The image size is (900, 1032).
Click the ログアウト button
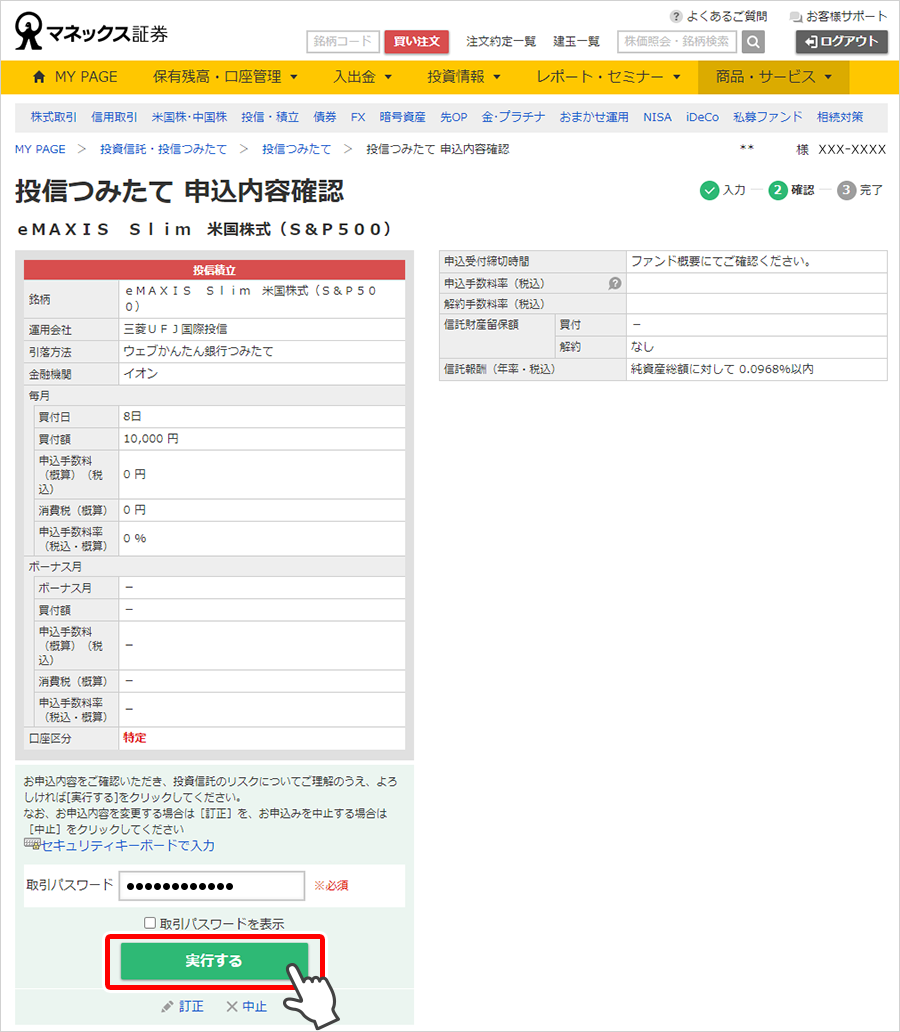point(842,41)
